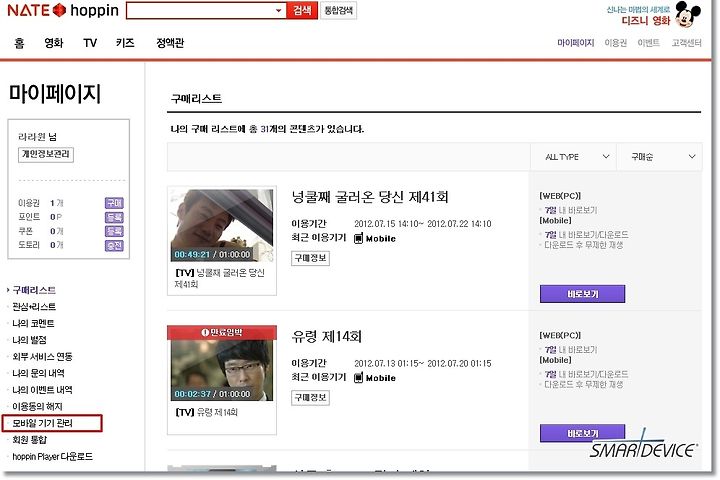Select 구매리스트 in the sidebar
This screenshot has height=480, width=720.
pos(34,290)
